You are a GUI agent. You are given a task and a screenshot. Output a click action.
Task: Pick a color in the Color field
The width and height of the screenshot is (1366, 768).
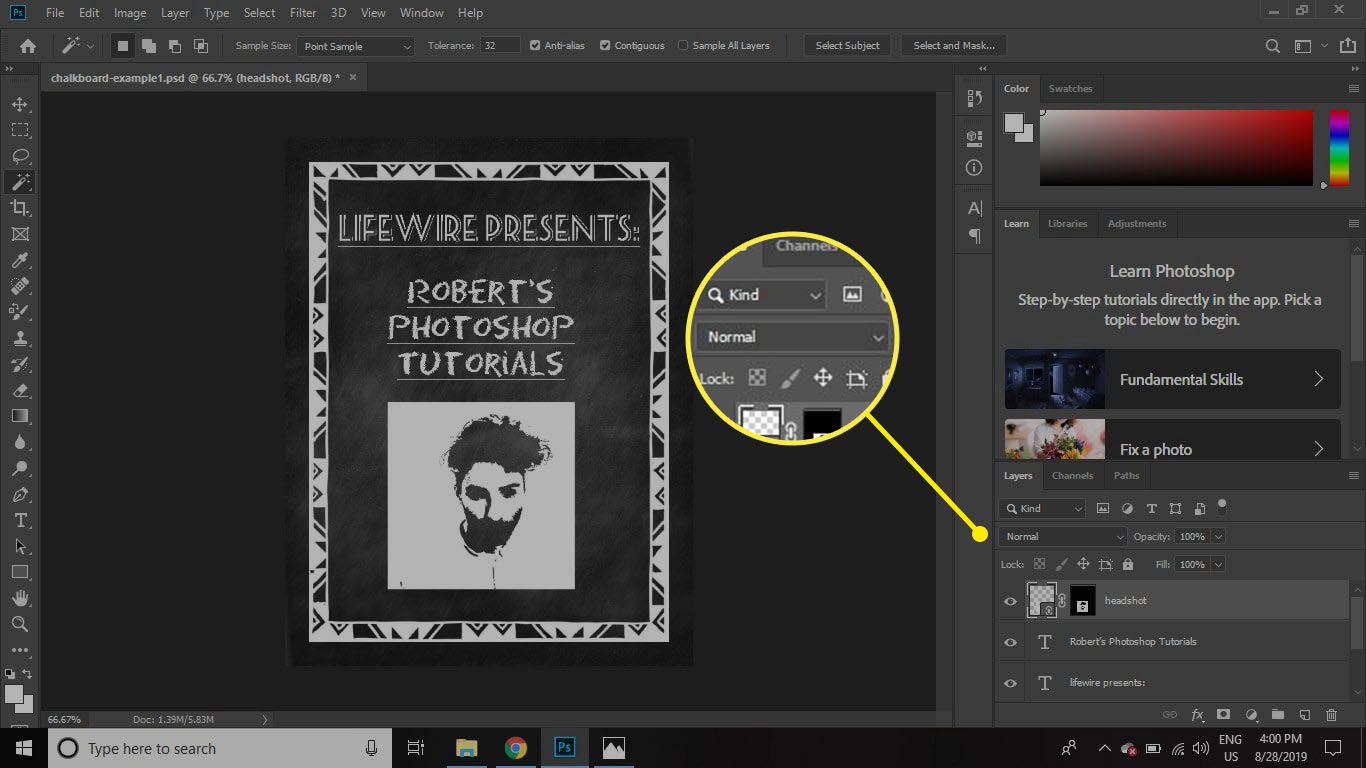1176,148
